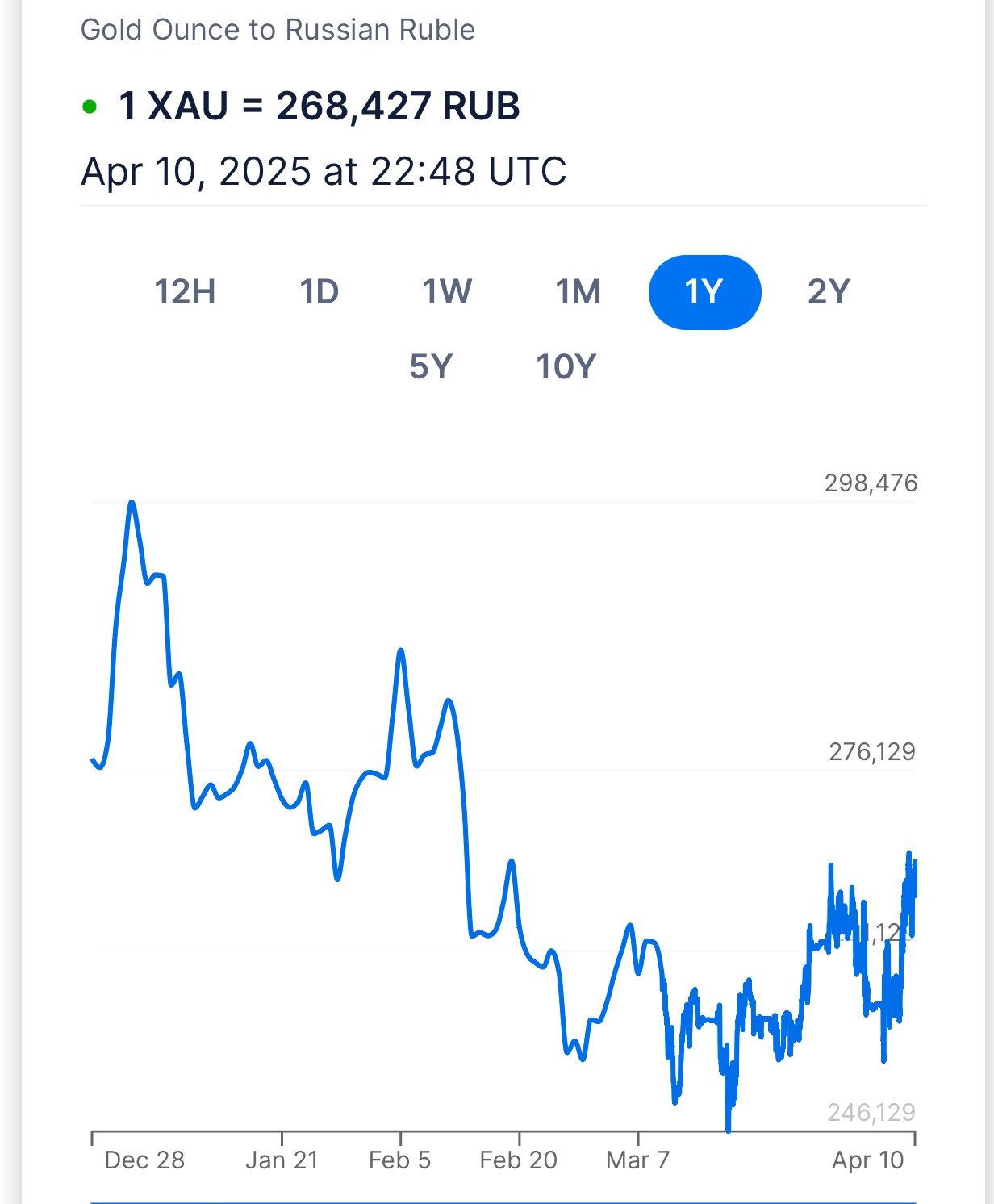
Task: Click the Apr 10, 2025 timestamp
Action: (x=324, y=171)
